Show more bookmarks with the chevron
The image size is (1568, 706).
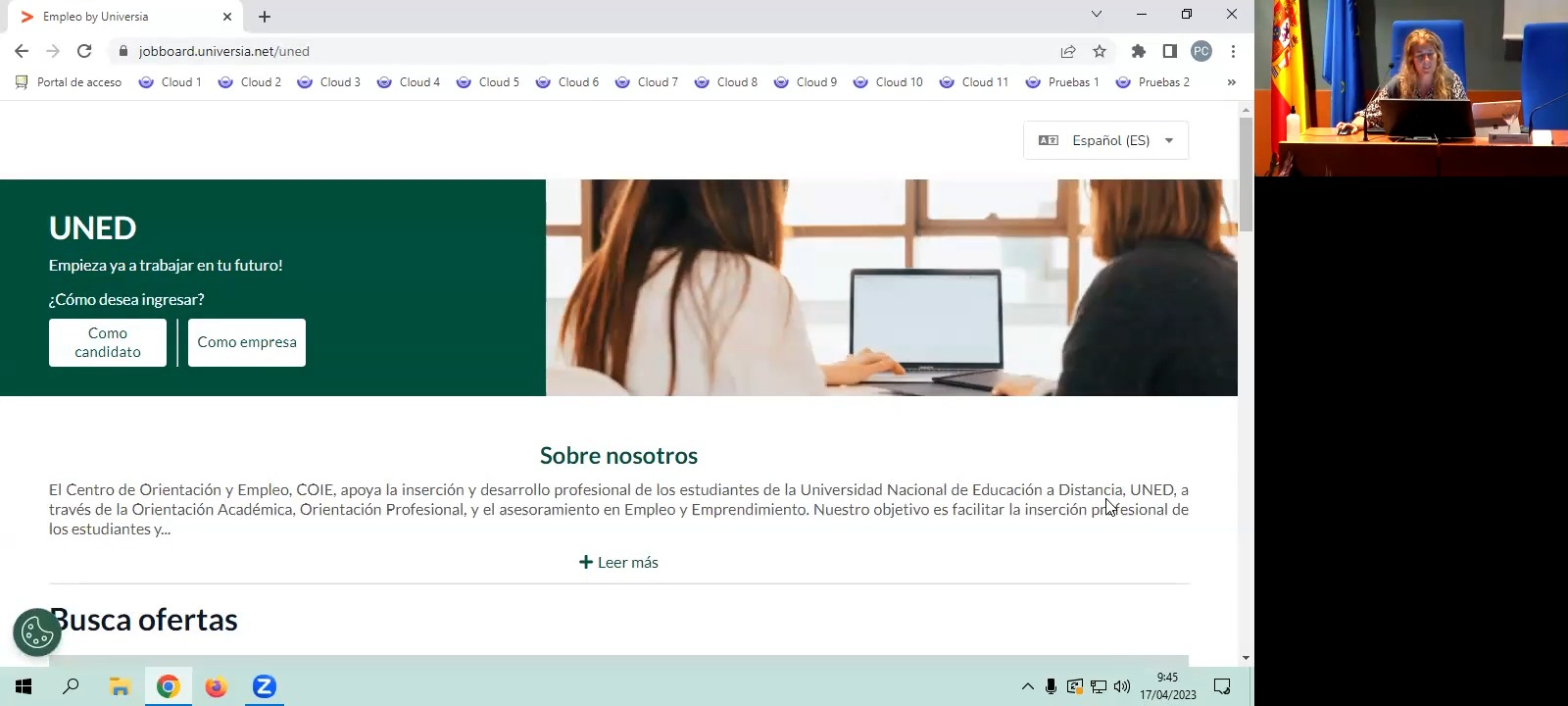pyautogui.click(x=1231, y=82)
